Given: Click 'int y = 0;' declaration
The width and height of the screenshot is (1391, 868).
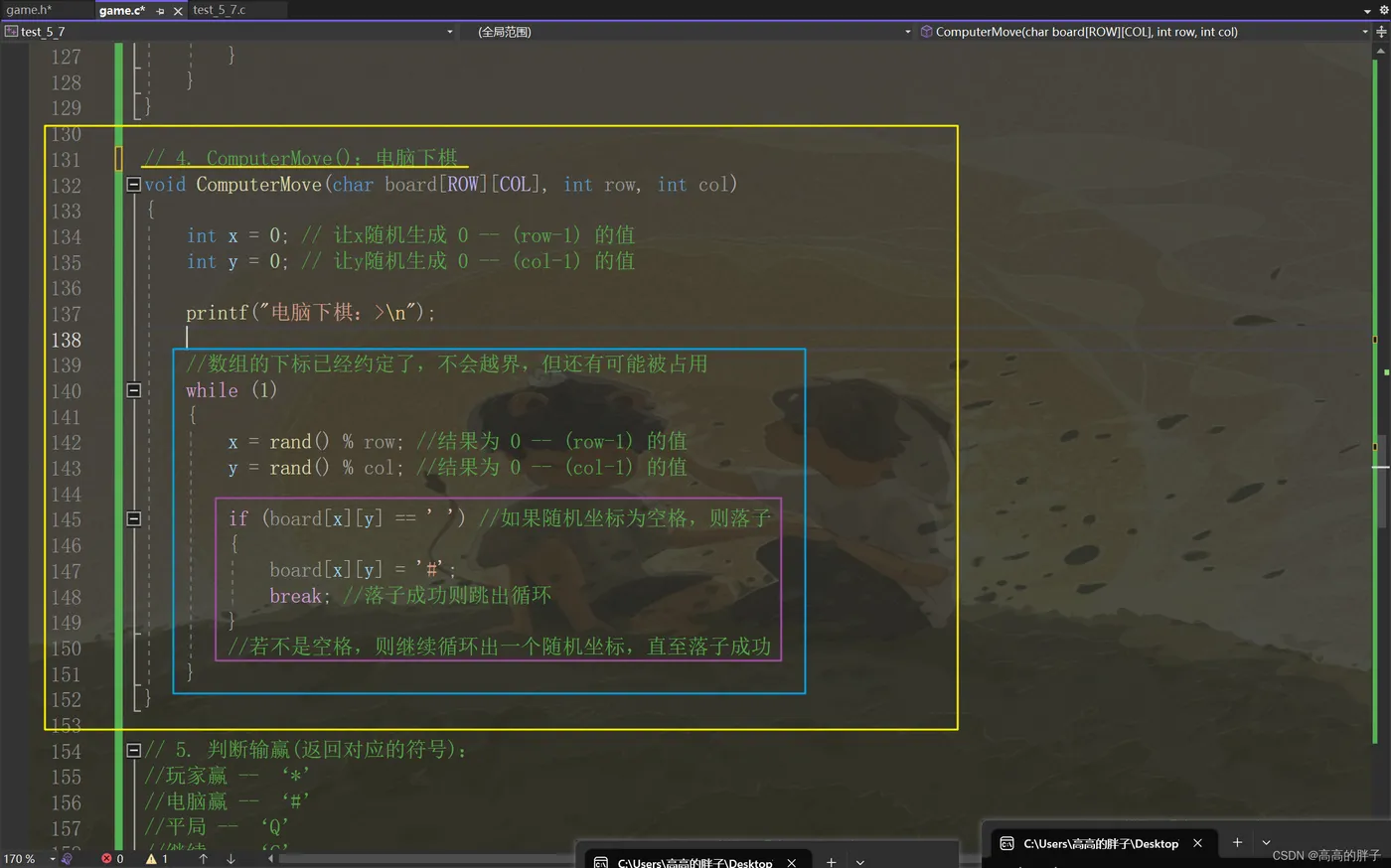Looking at the screenshot, I should (x=237, y=262).
